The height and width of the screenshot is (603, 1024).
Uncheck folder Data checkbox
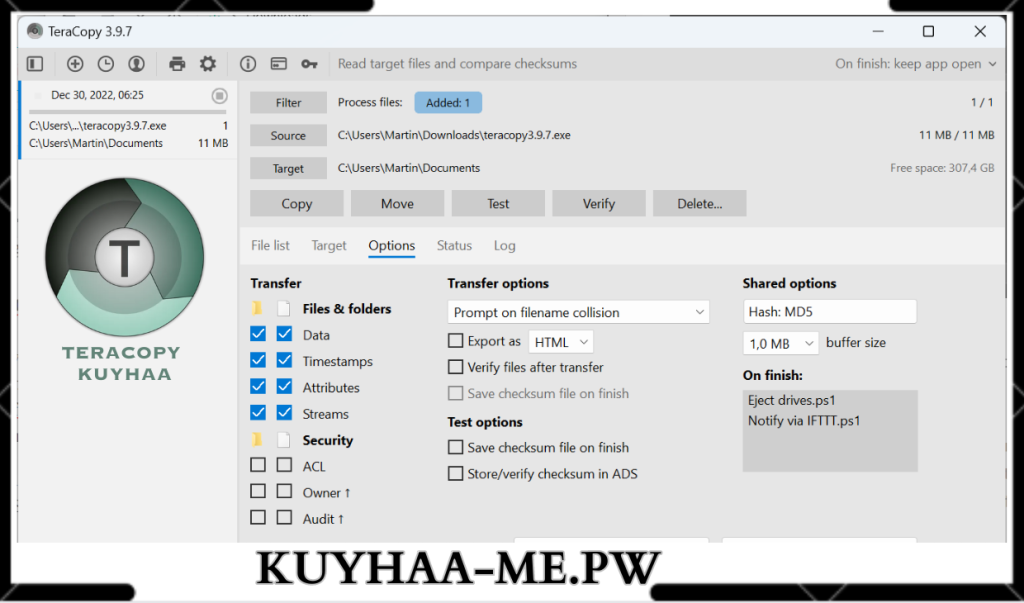pyautogui.click(x=258, y=334)
